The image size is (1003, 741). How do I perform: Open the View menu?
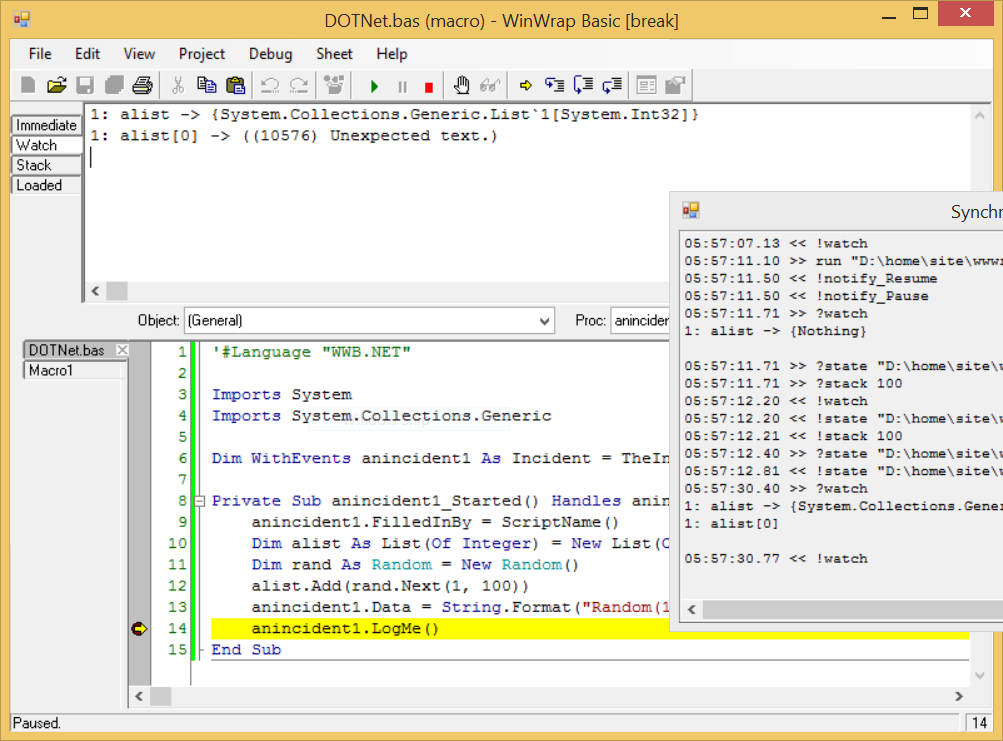point(139,54)
